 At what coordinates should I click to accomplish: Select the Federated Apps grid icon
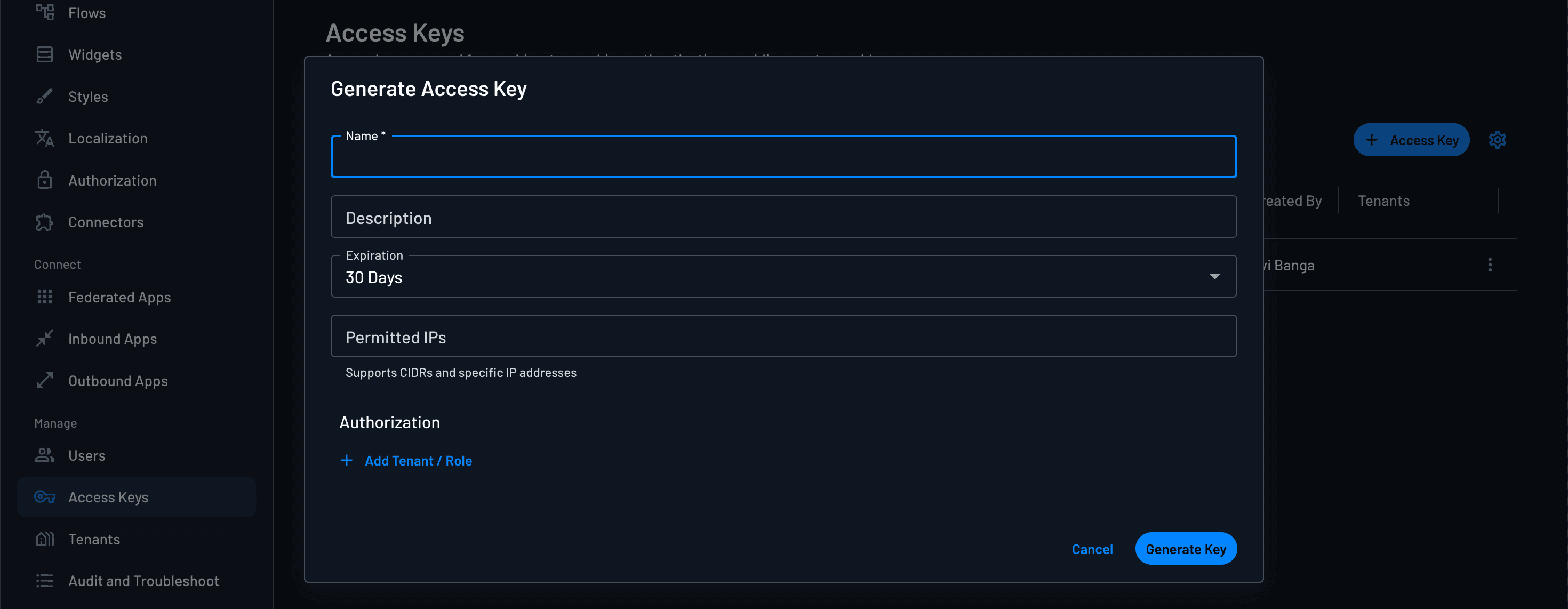(x=44, y=297)
